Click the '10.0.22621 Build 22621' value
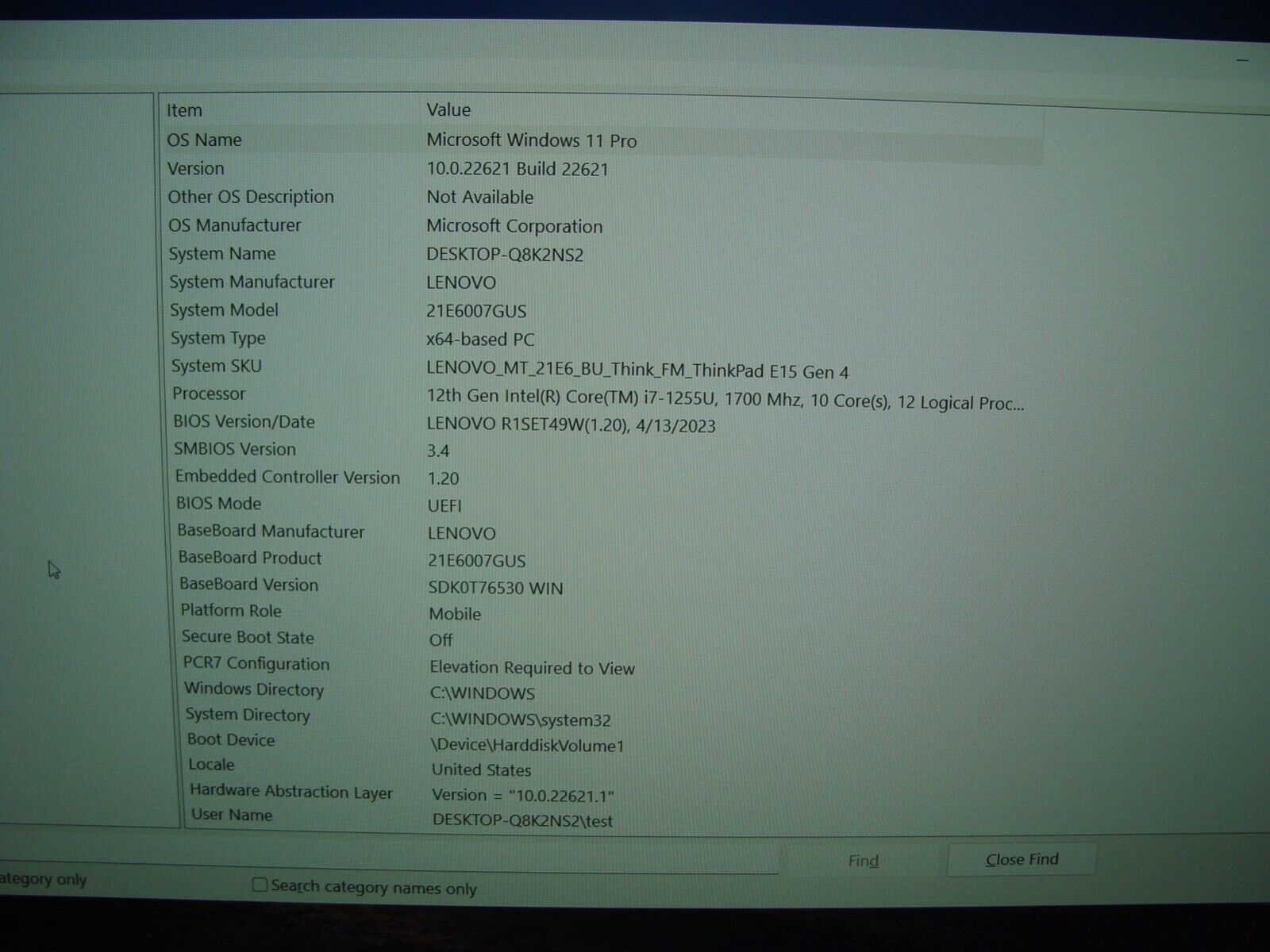This screenshot has height=952, width=1270. pos(518,169)
